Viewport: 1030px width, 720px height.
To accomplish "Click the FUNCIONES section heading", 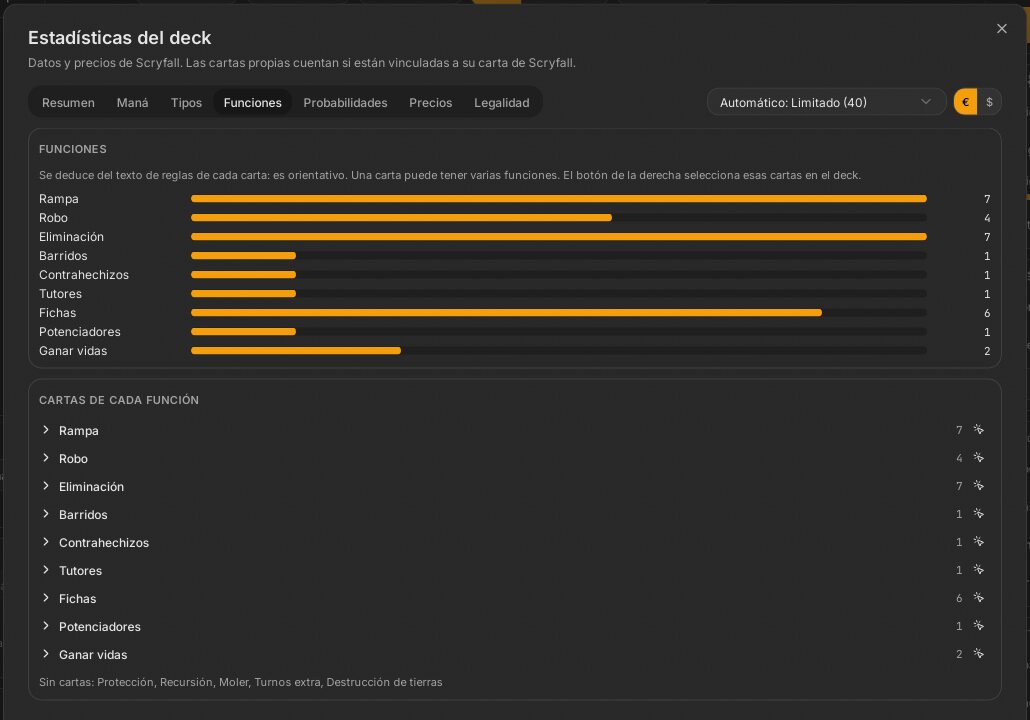I will coord(72,149).
